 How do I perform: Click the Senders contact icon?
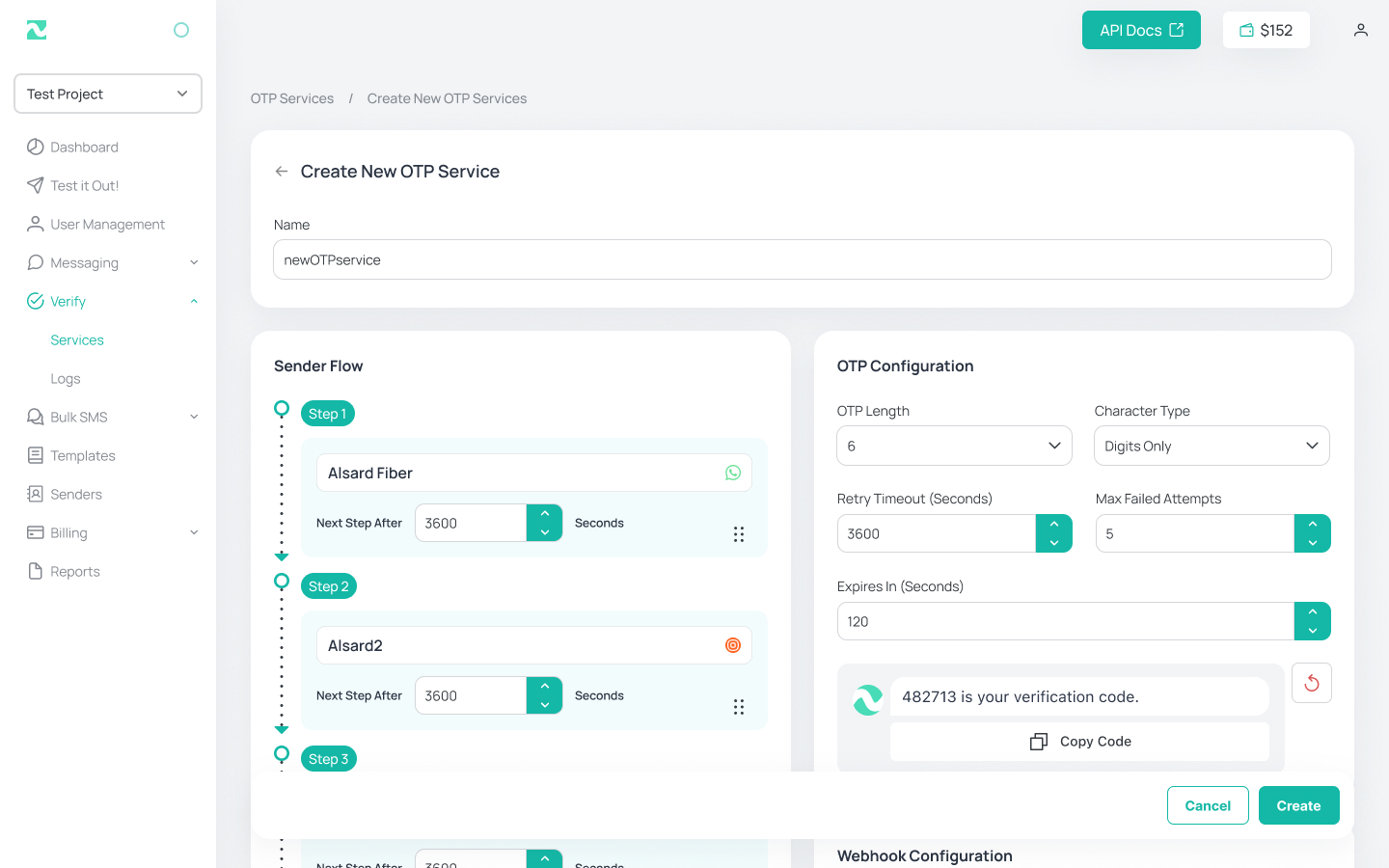click(35, 494)
